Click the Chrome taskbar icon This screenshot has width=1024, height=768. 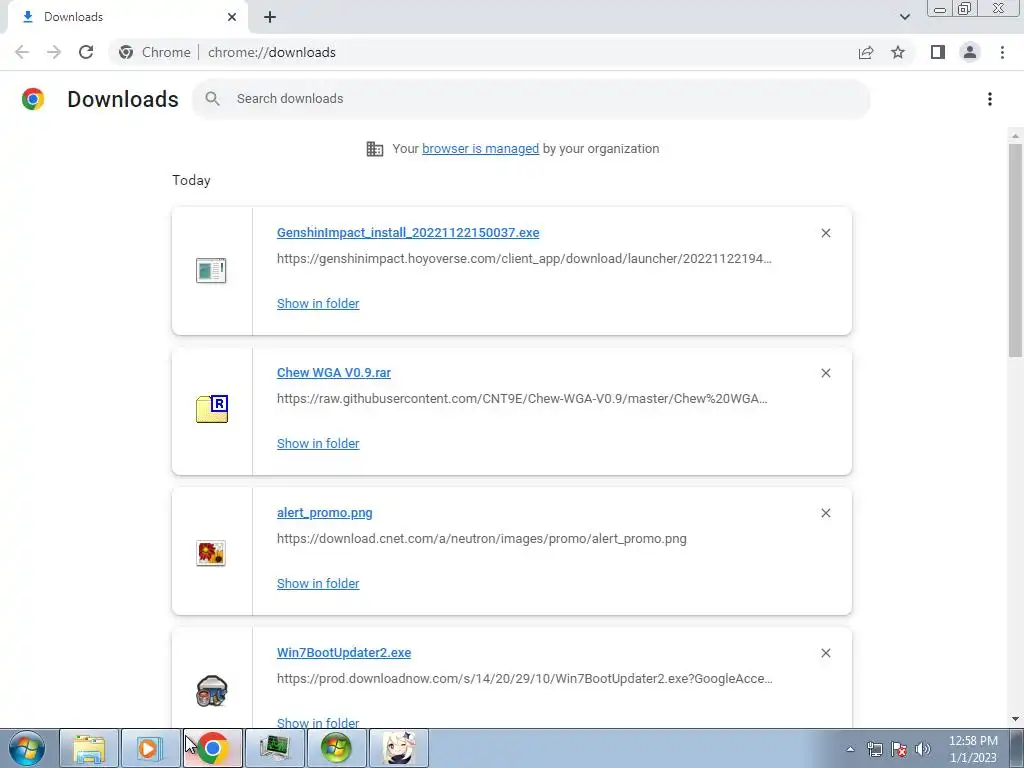(213, 748)
